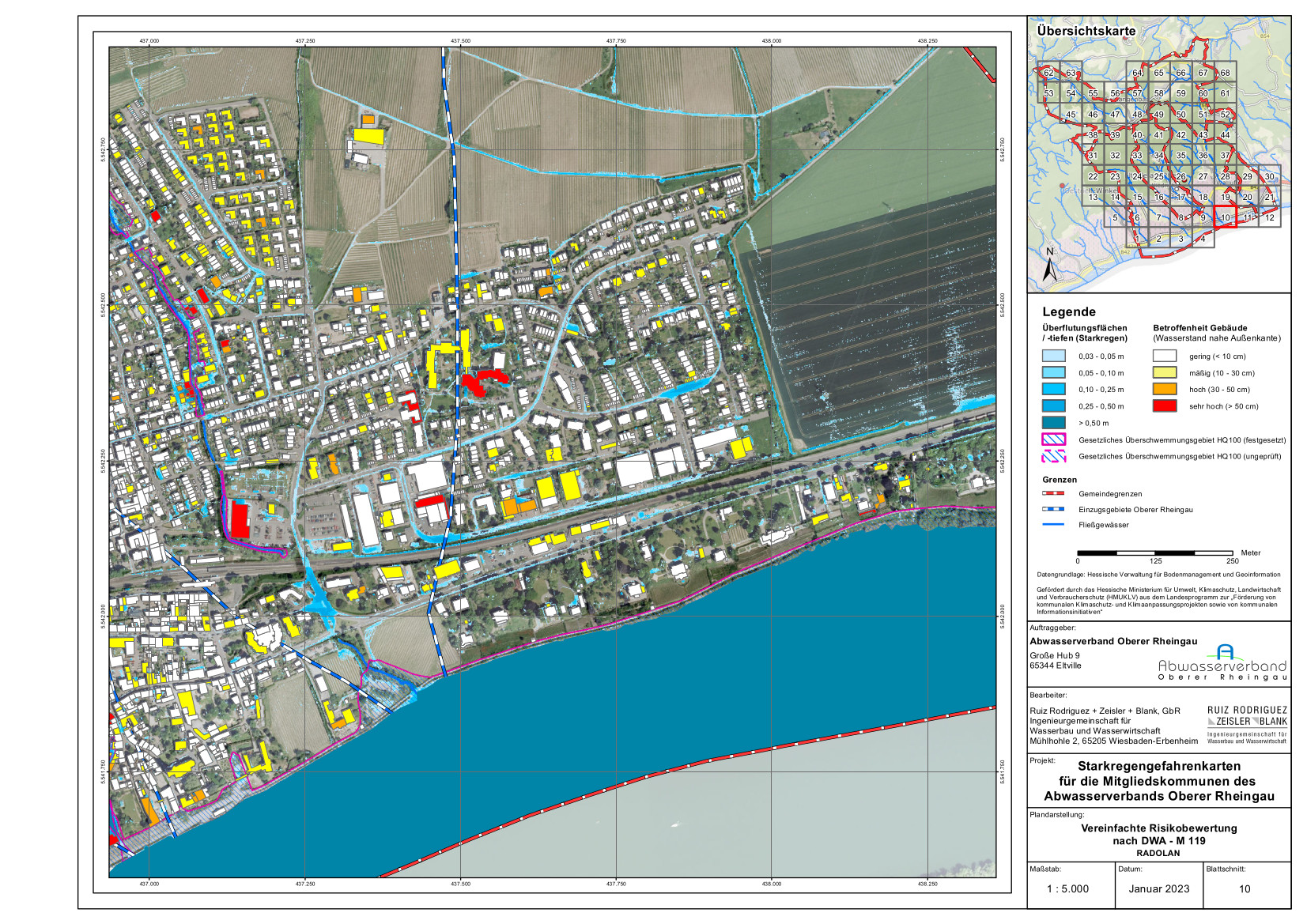Click the Fließgewässer blue line symbol
Viewport: 1307px width, 924px height.
1053,525
